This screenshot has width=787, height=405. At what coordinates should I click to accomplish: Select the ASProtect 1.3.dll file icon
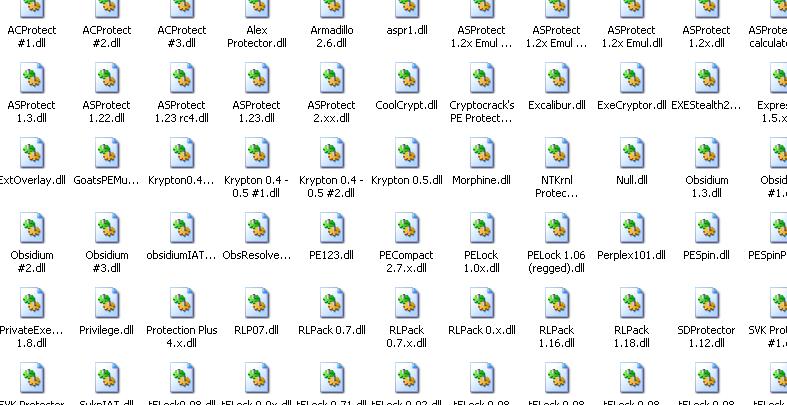tap(32, 79)
